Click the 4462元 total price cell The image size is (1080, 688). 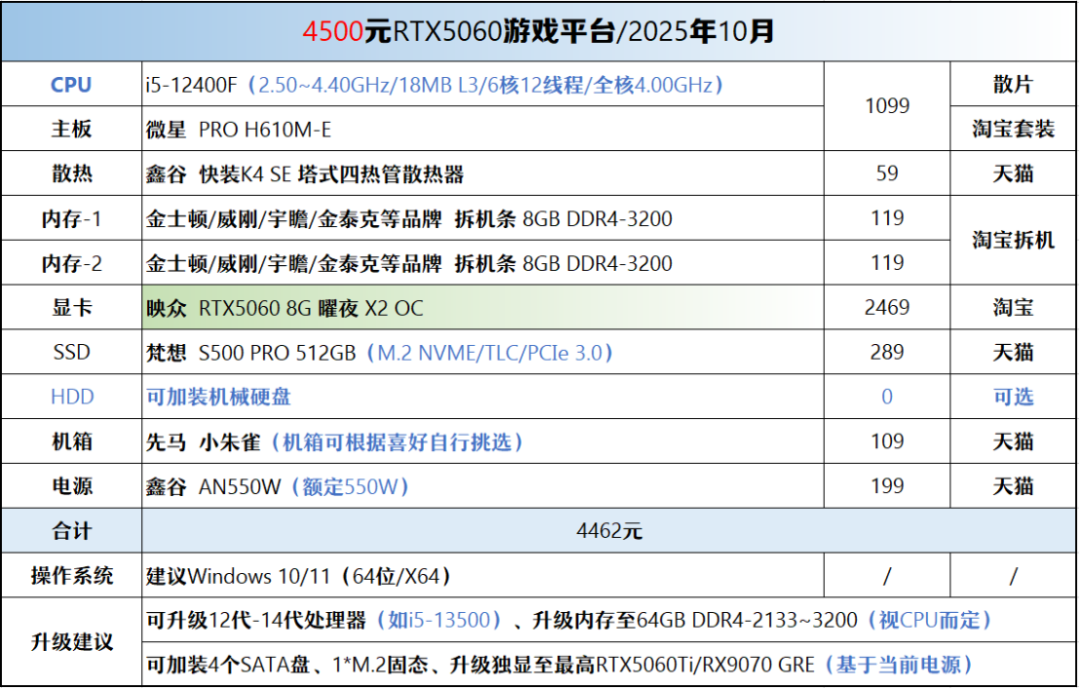point(608,531)
